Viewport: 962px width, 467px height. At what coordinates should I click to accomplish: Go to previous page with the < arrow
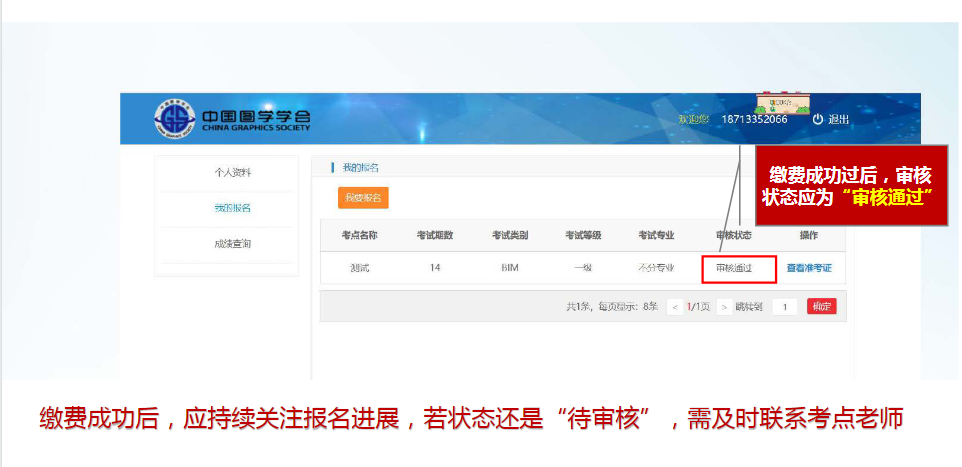tap(676, 307)
